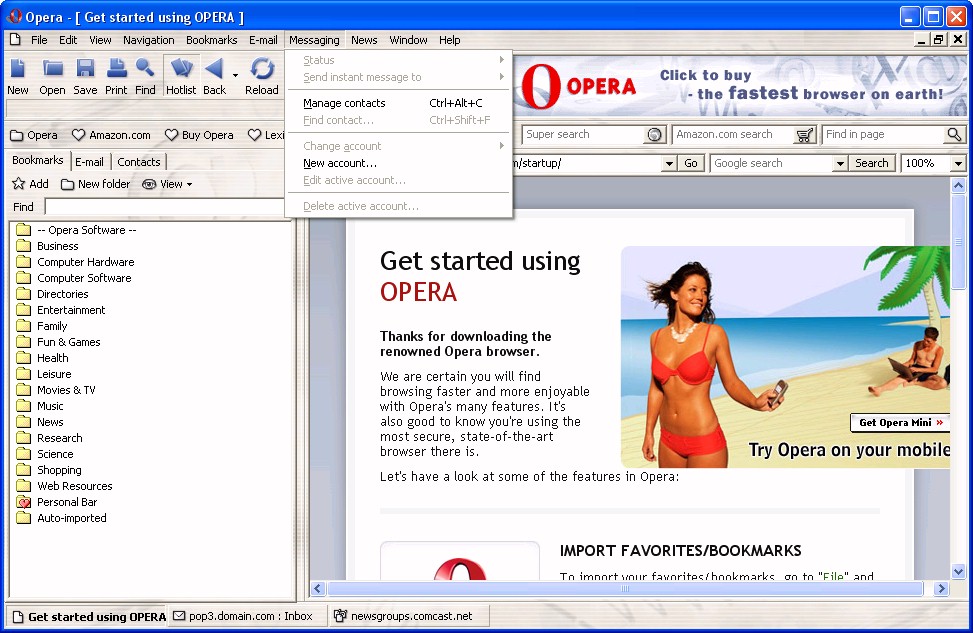Open the Navigation menu
This screenshot has height=633, width=973.
148,40
